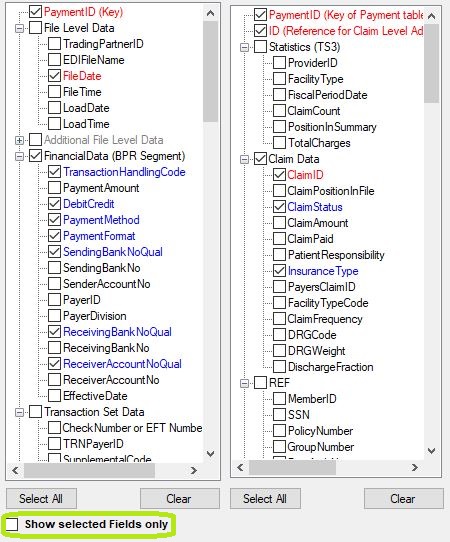
Task: Check the TradingPartnerID field
Action: coord(54,44)
